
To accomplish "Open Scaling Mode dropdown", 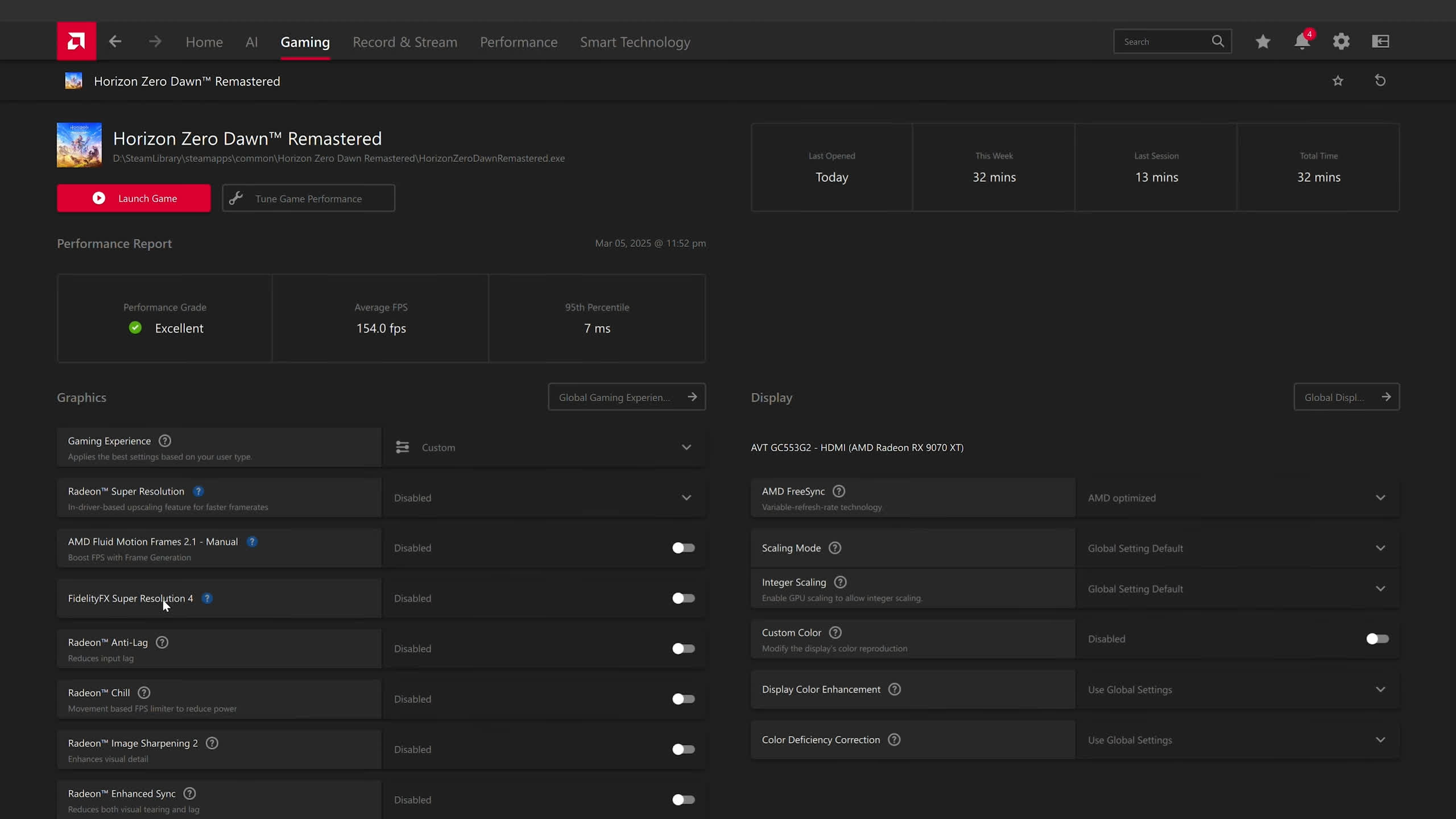I will (1238, 548).
